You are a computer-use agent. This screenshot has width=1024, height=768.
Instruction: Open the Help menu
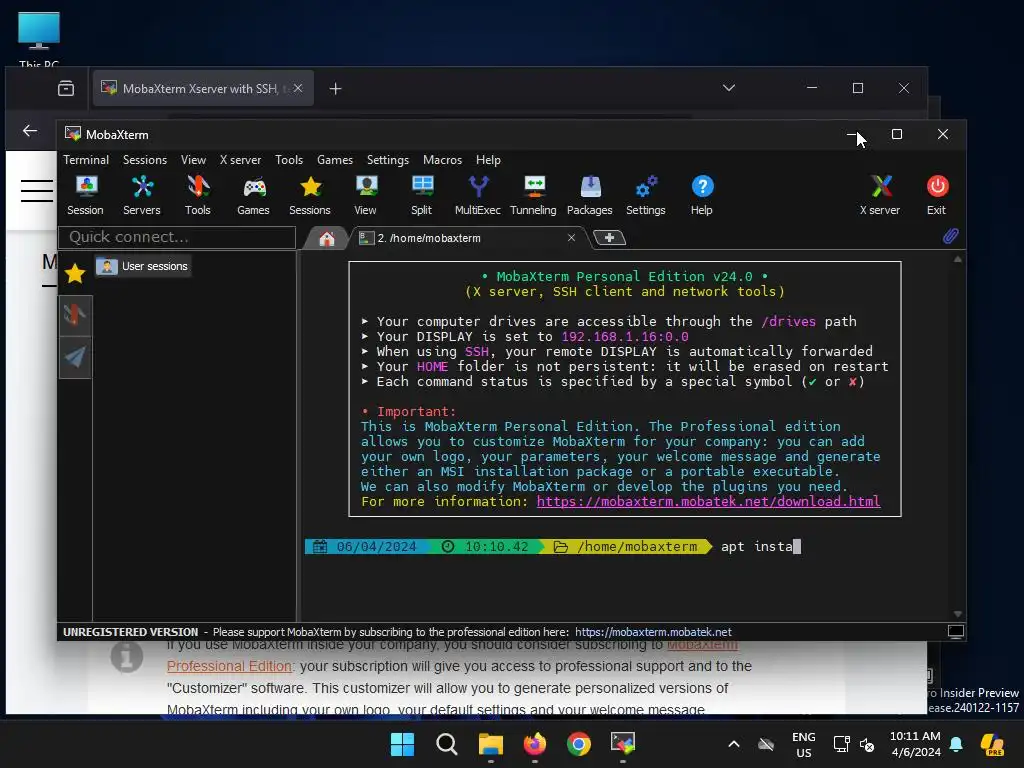[x=488, y=160]
